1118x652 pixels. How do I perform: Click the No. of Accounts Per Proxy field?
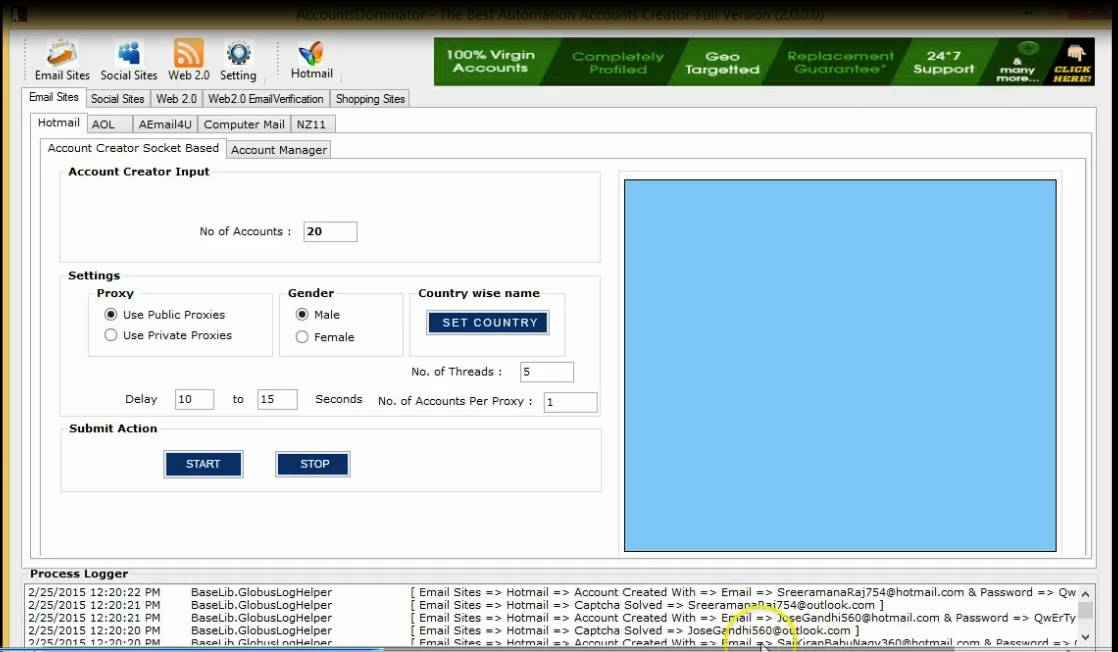(570, 402)
